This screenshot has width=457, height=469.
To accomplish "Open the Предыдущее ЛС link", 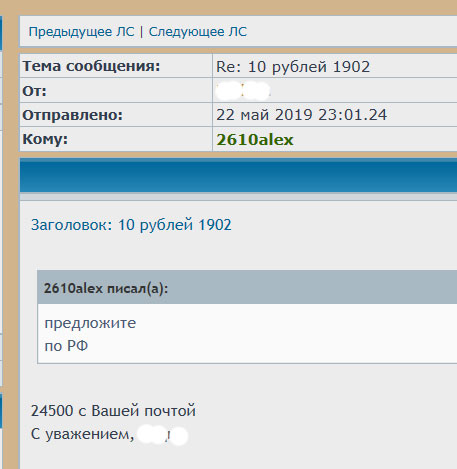I will [81, 32].
